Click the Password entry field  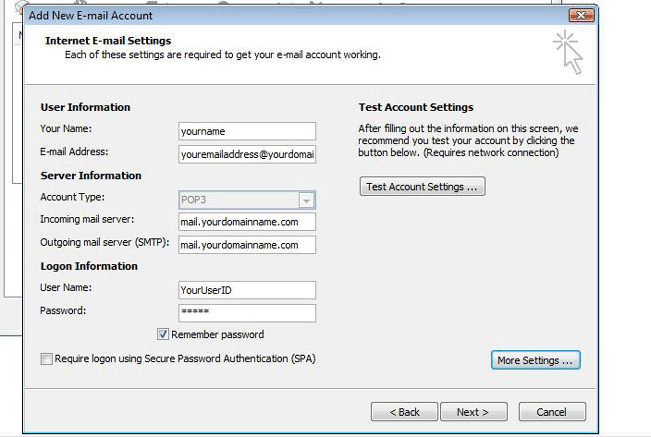[247, 313]
